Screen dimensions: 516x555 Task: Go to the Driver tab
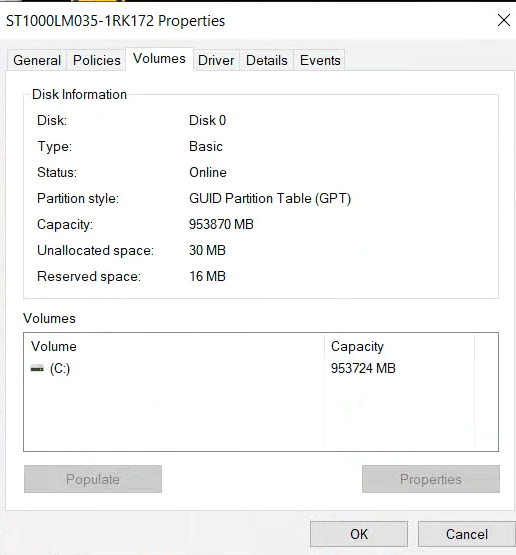216,60
